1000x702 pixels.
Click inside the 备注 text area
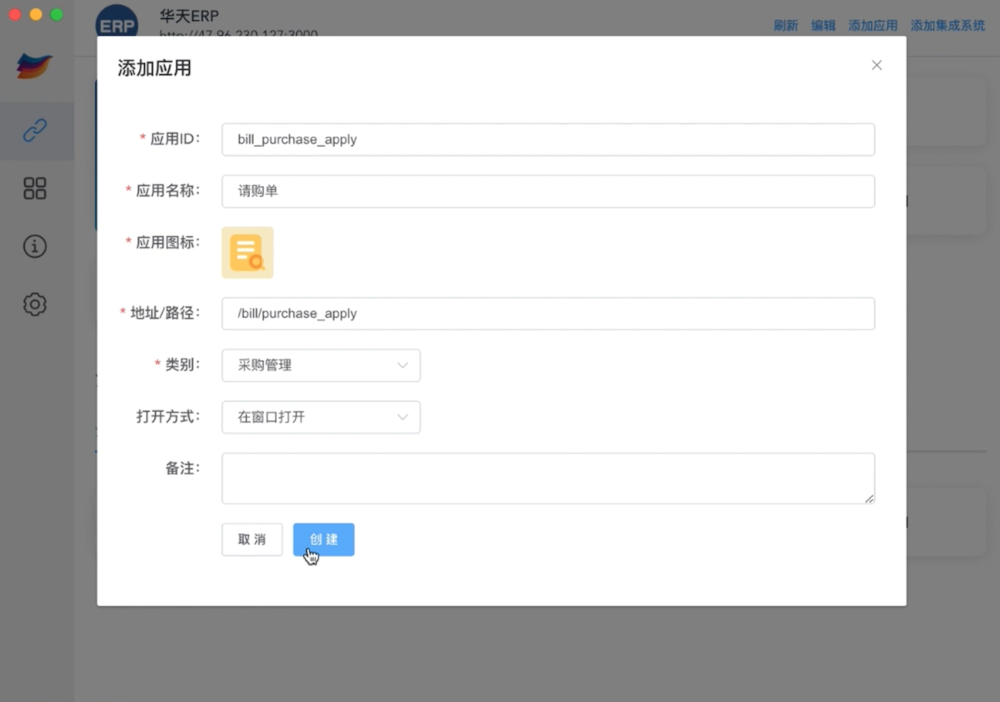pos(547,478)
